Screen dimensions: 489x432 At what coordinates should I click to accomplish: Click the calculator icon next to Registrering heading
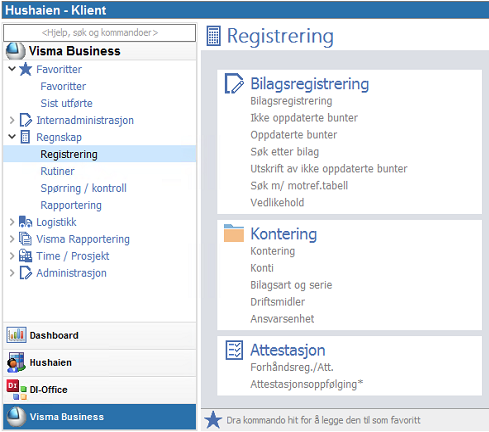coord(213,36)
